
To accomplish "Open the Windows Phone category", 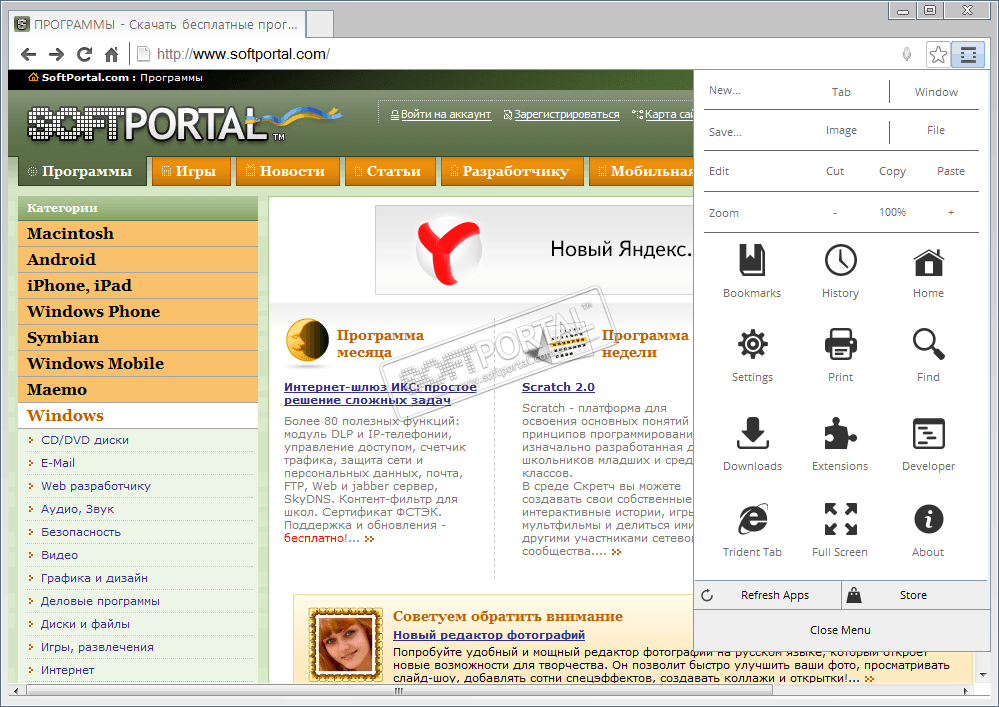I will coord(138,311).
